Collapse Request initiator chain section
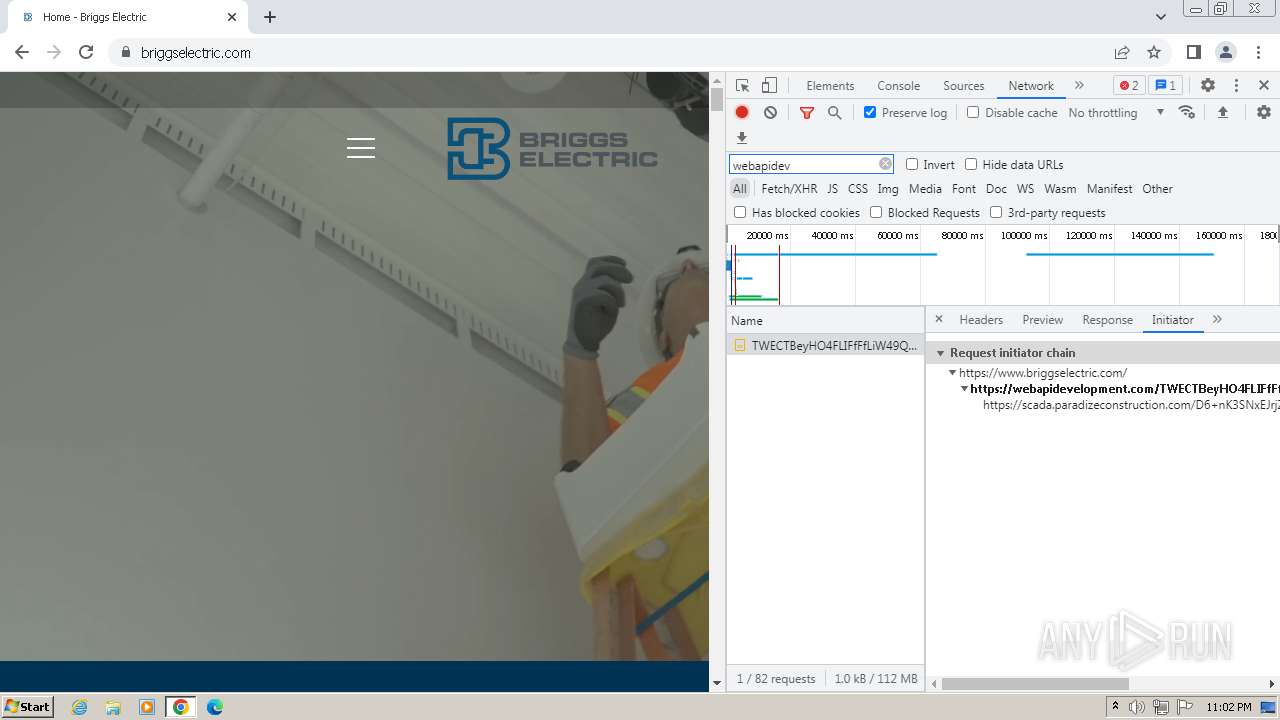The image size is (1280, 720). [940, 353]
